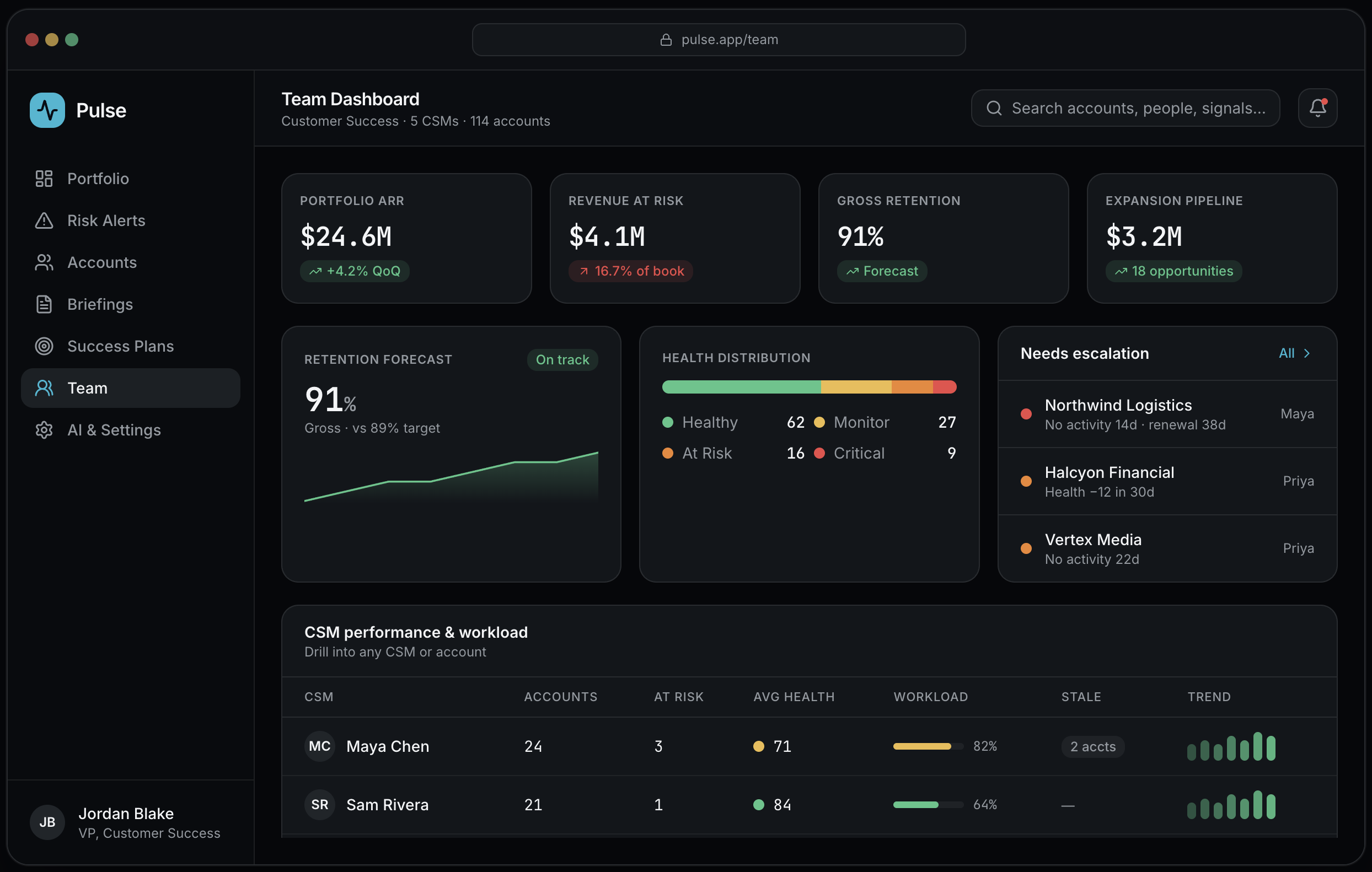Click the Team users icon
The image size is (1372, 872).
(x=44, y=388)
